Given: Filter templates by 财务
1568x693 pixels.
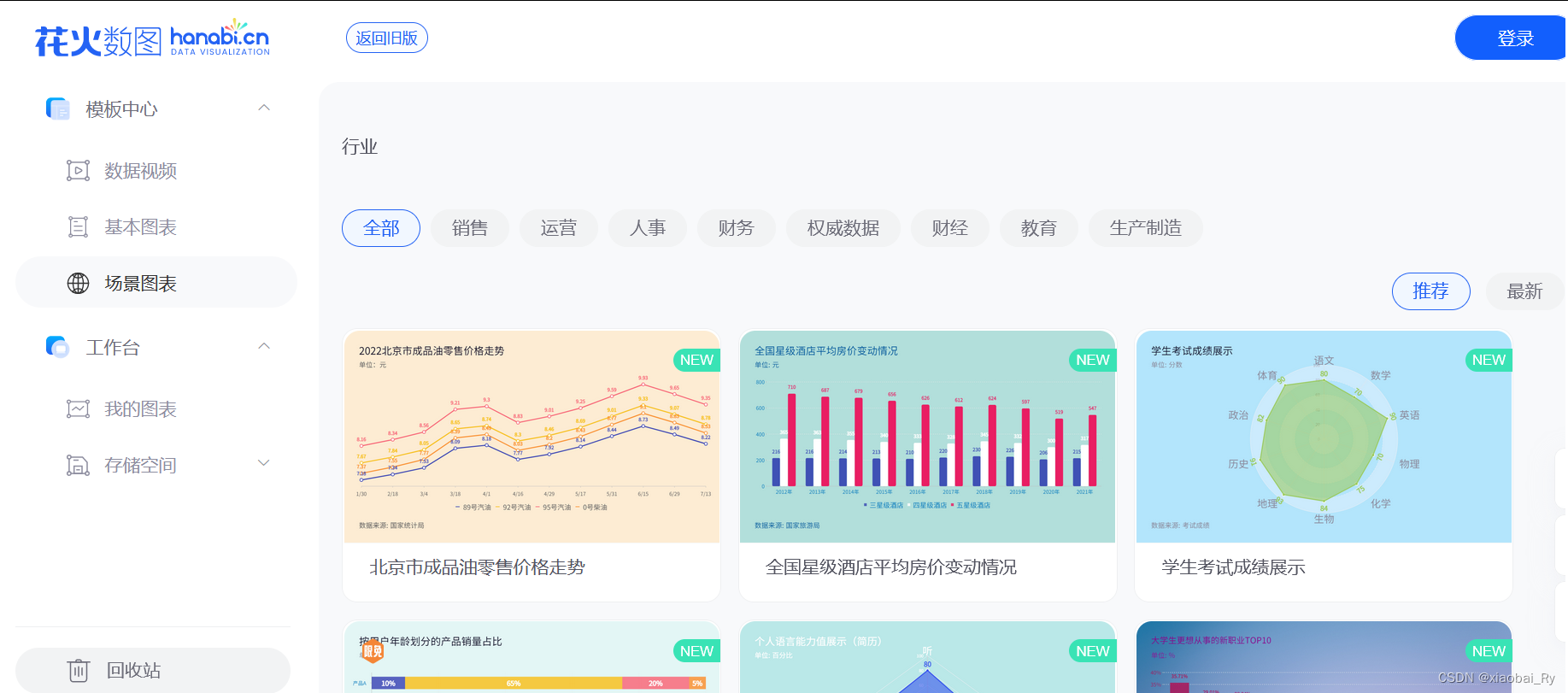Looking at the screenshot, I should click(x=737, y=228).
